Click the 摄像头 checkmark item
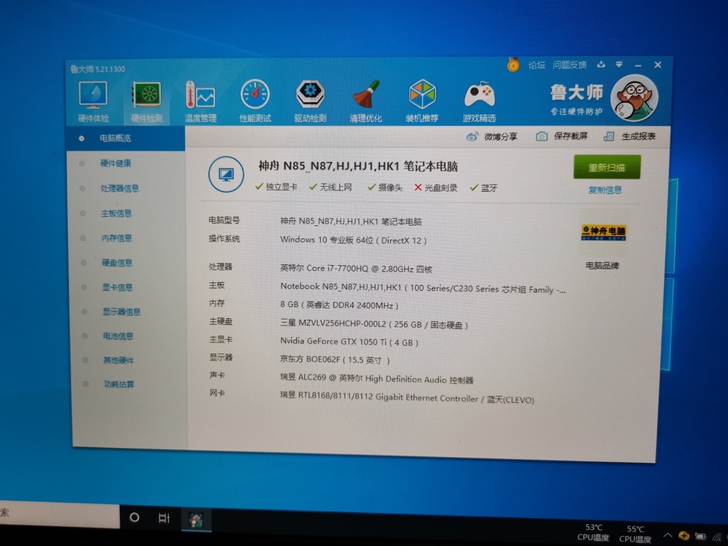The height and width of the screenshot is (546, 728). coord(385,187)
